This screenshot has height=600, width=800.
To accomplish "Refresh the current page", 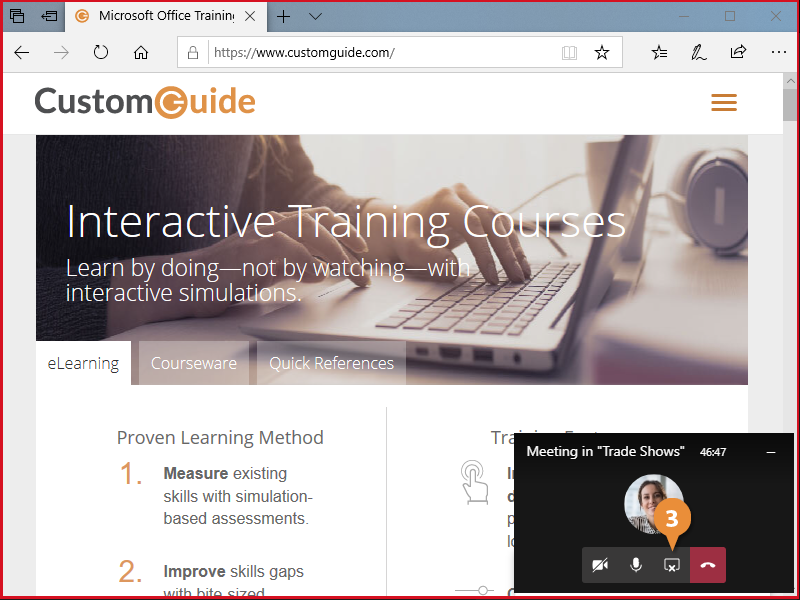I will click(101, 53).
